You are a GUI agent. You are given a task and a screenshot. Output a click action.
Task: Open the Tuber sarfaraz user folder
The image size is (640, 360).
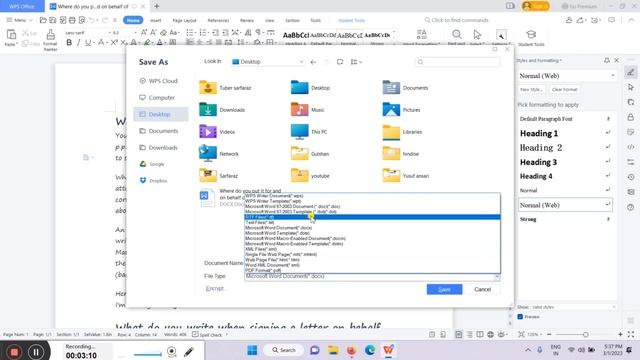click(x=224, y=88)
